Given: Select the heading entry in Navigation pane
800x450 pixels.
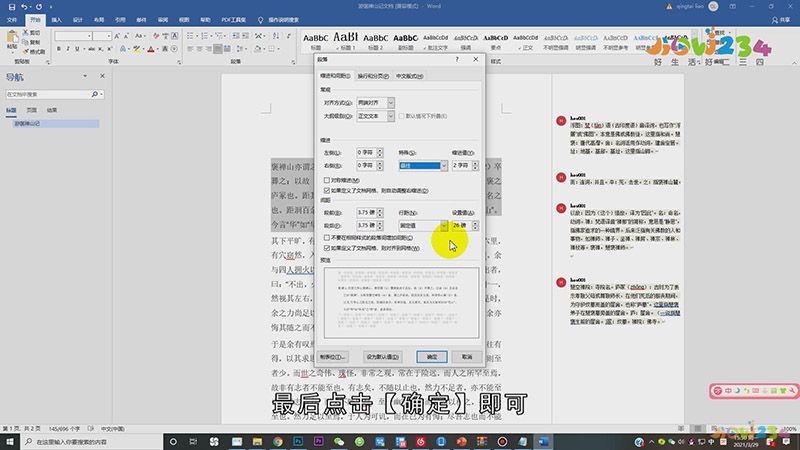Looking at the screenshot, I should (56, 123).
